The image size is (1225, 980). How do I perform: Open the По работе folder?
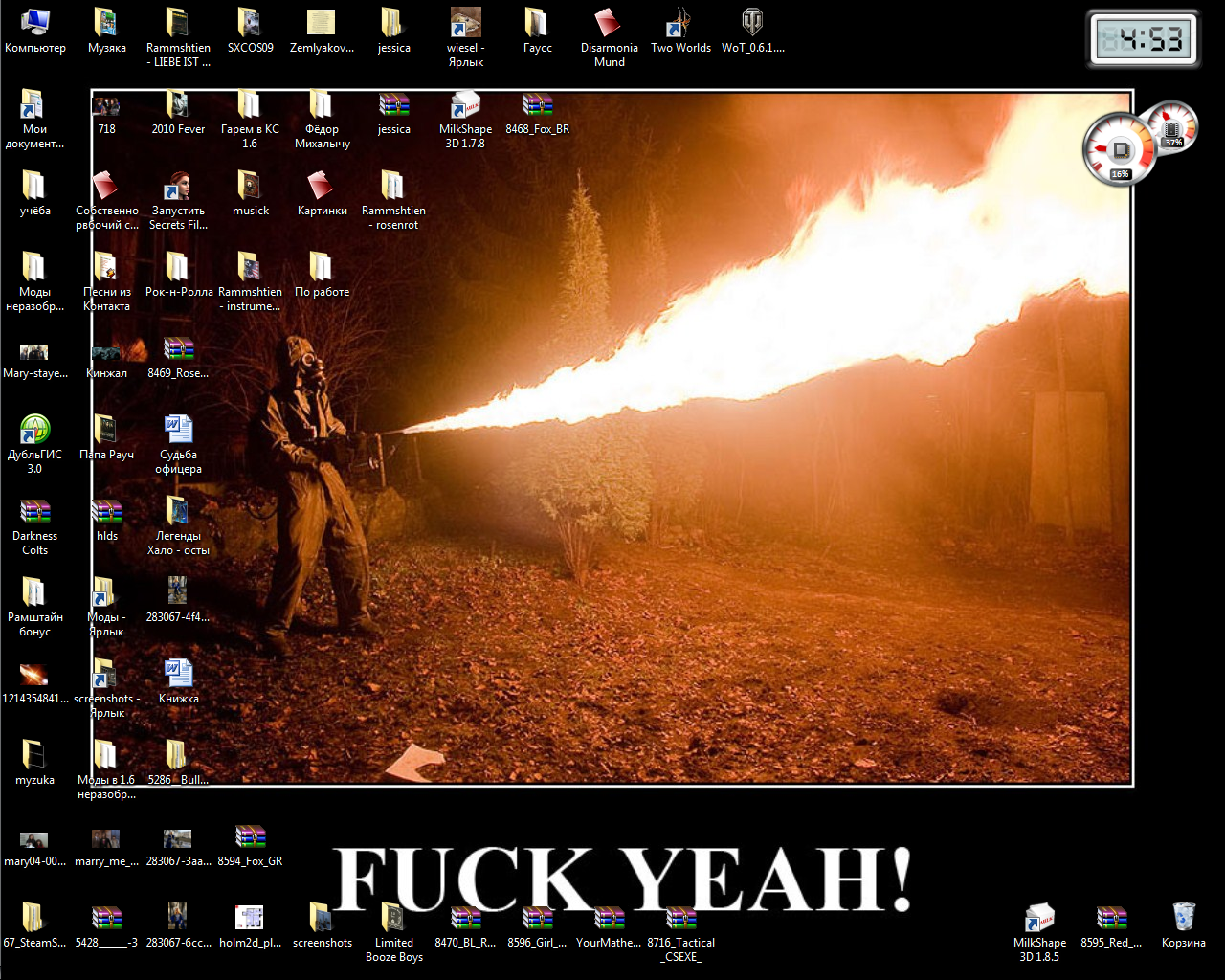tap(322, 267)
